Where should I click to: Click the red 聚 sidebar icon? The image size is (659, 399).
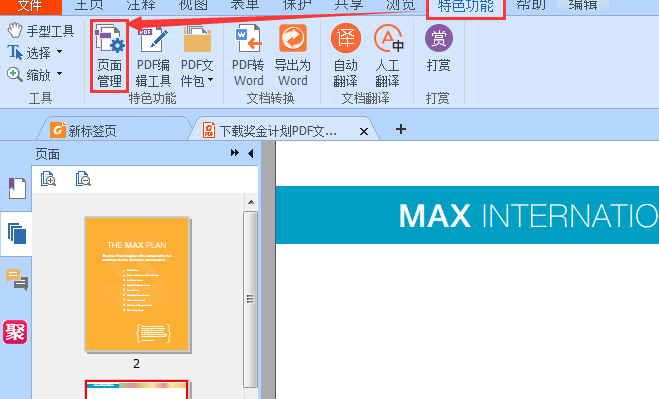click(15, 332)
